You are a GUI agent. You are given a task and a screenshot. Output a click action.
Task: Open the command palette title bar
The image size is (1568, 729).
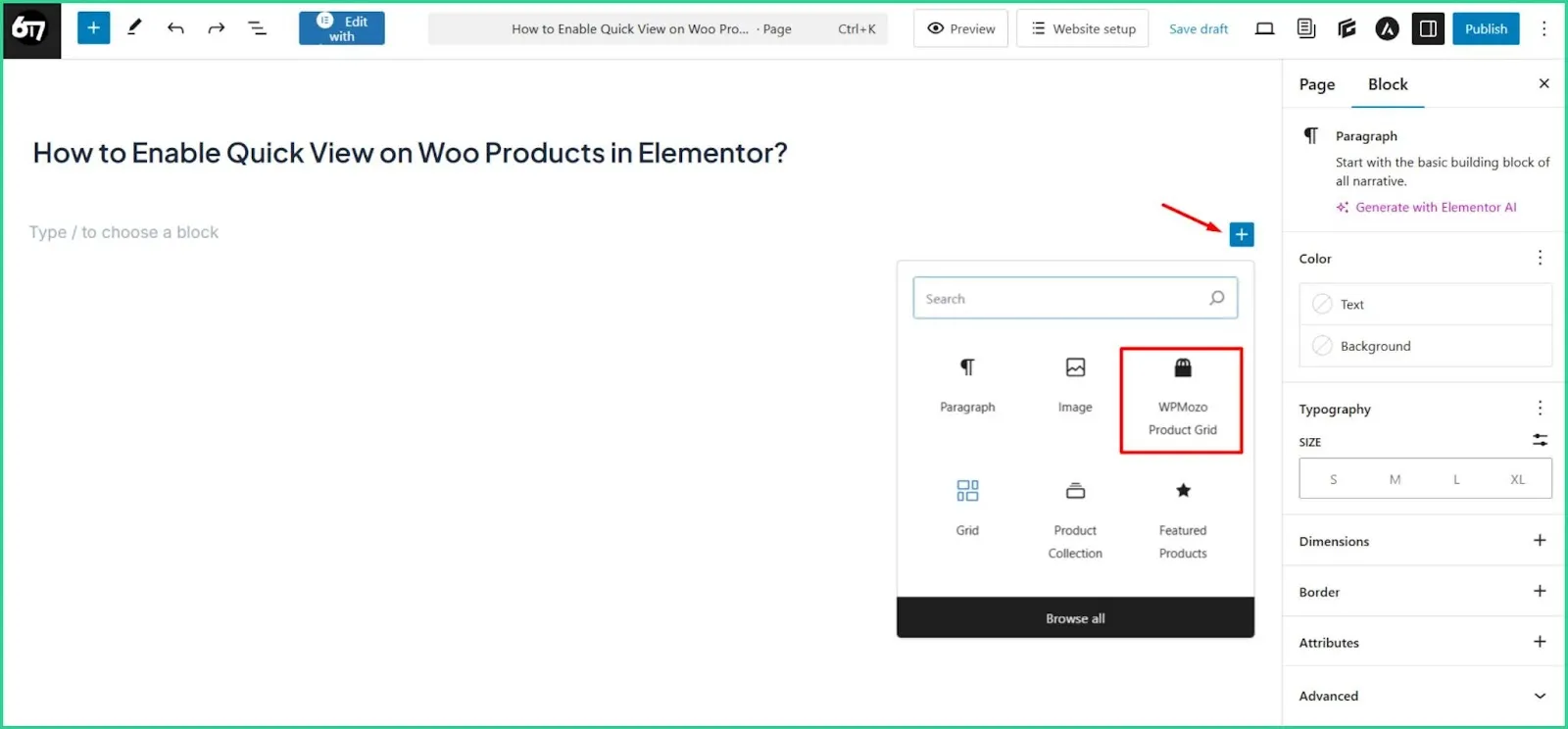coord(658,28)
